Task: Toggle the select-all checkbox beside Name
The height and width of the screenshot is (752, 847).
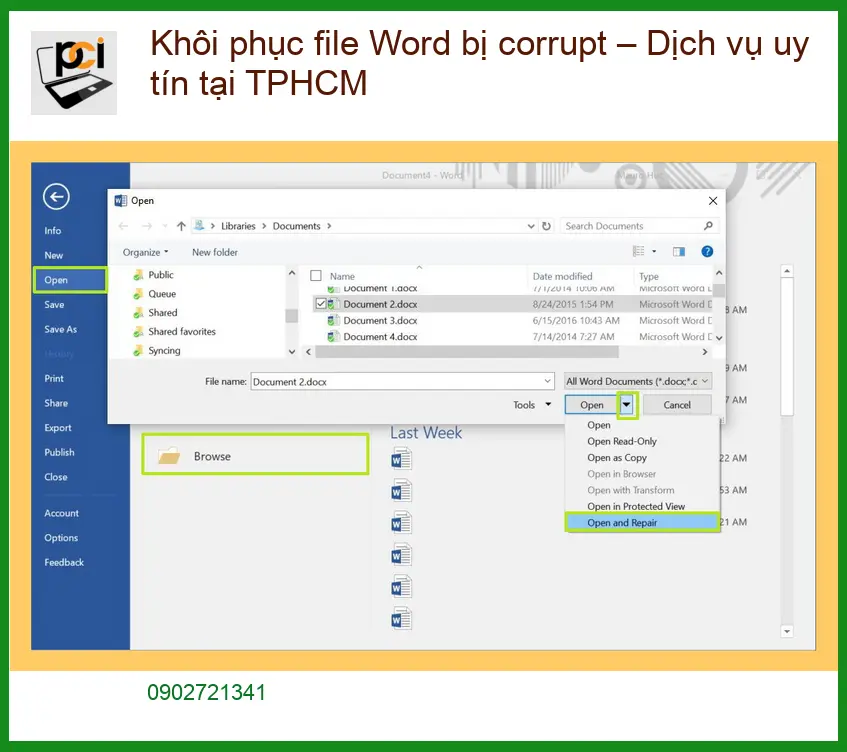Action: [316, 276]
